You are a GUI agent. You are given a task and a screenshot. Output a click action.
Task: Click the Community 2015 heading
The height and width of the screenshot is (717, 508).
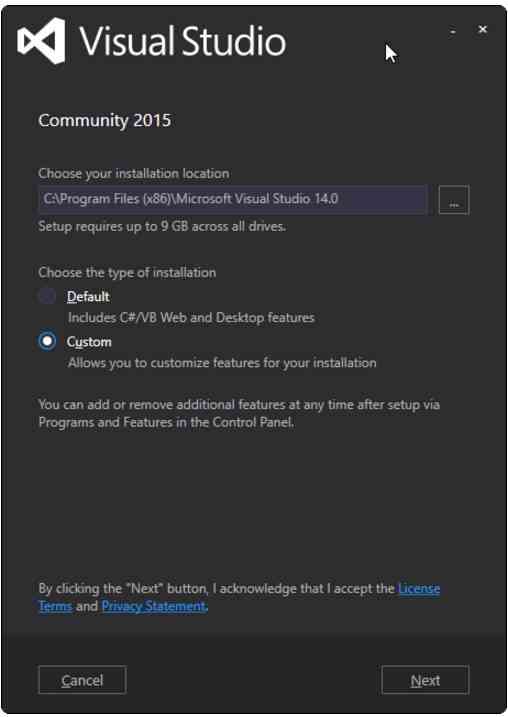pos(105,120)
